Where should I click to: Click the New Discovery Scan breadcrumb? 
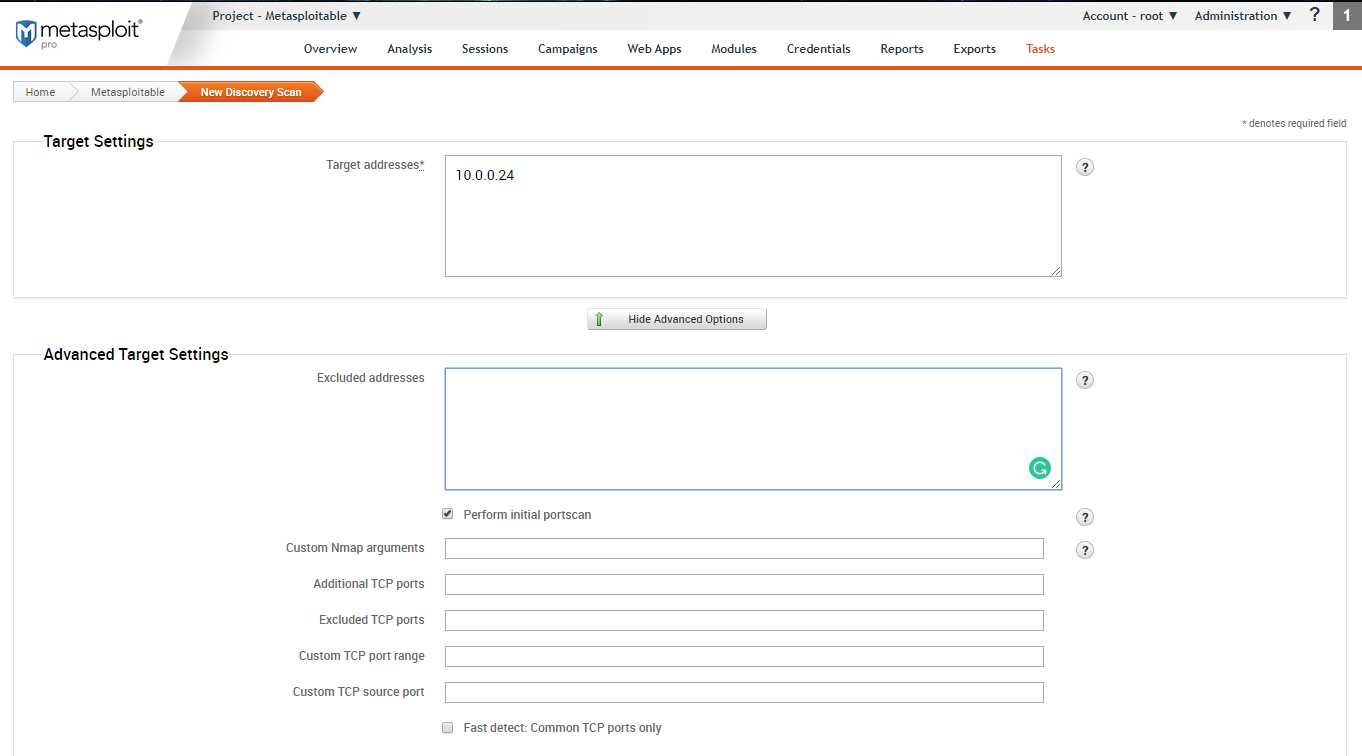click(x=251, y=92)
